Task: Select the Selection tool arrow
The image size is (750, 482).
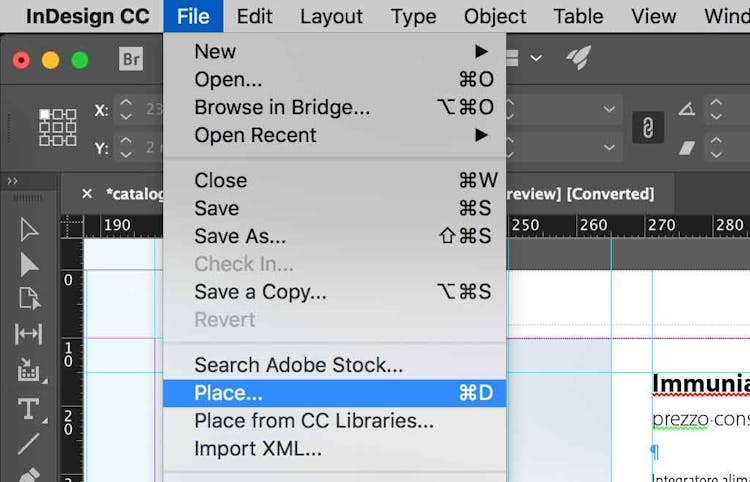Action: point(29,230)
